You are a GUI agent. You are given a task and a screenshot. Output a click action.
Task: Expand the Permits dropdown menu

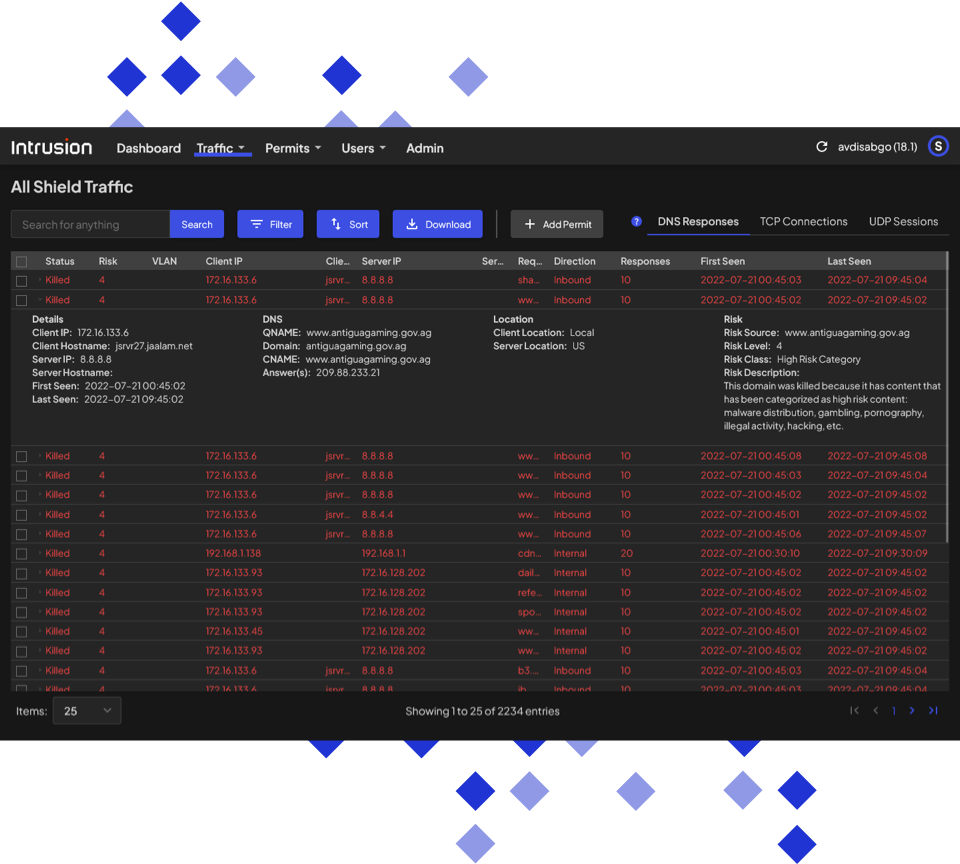coord(293,148)
